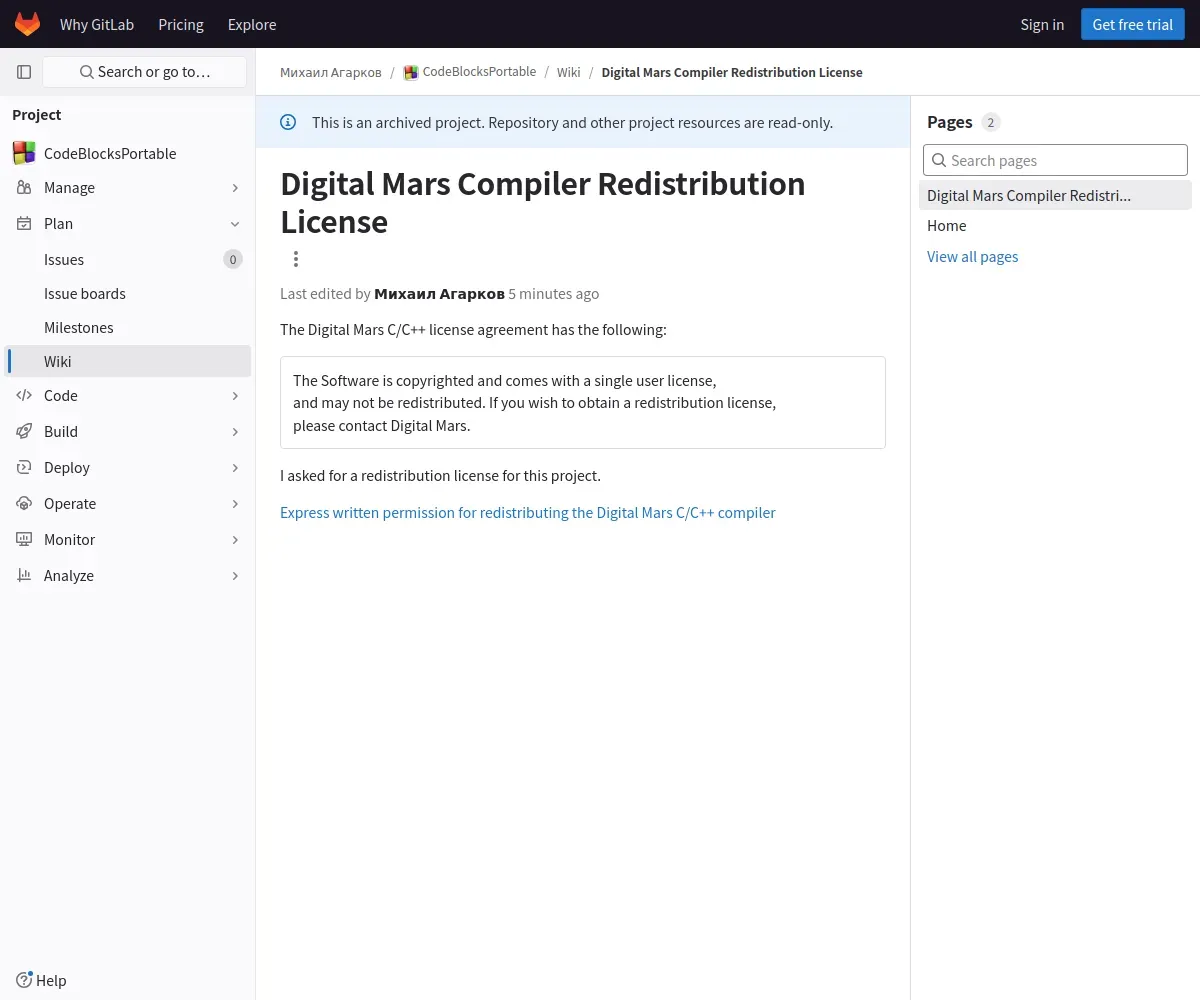
Task: Click the Monitor screen icon
Action: pos(24,539)
